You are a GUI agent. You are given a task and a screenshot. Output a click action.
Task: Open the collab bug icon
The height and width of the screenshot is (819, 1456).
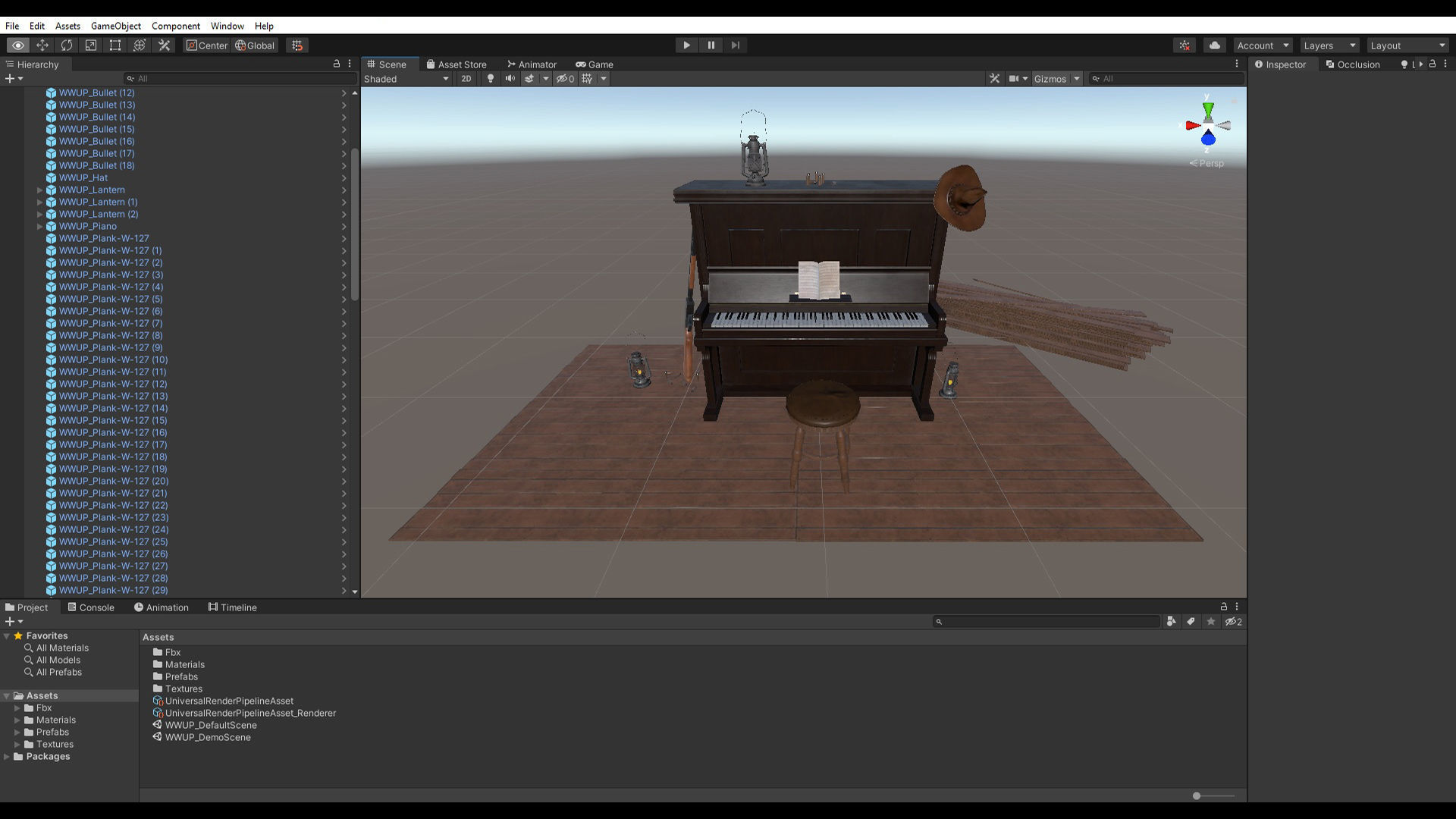pos(1185,45)
